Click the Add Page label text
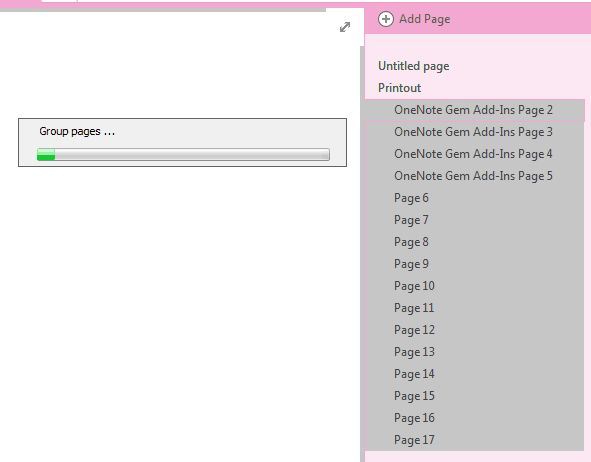This screenshot has width=591, height=462. [x=425, y=19]
